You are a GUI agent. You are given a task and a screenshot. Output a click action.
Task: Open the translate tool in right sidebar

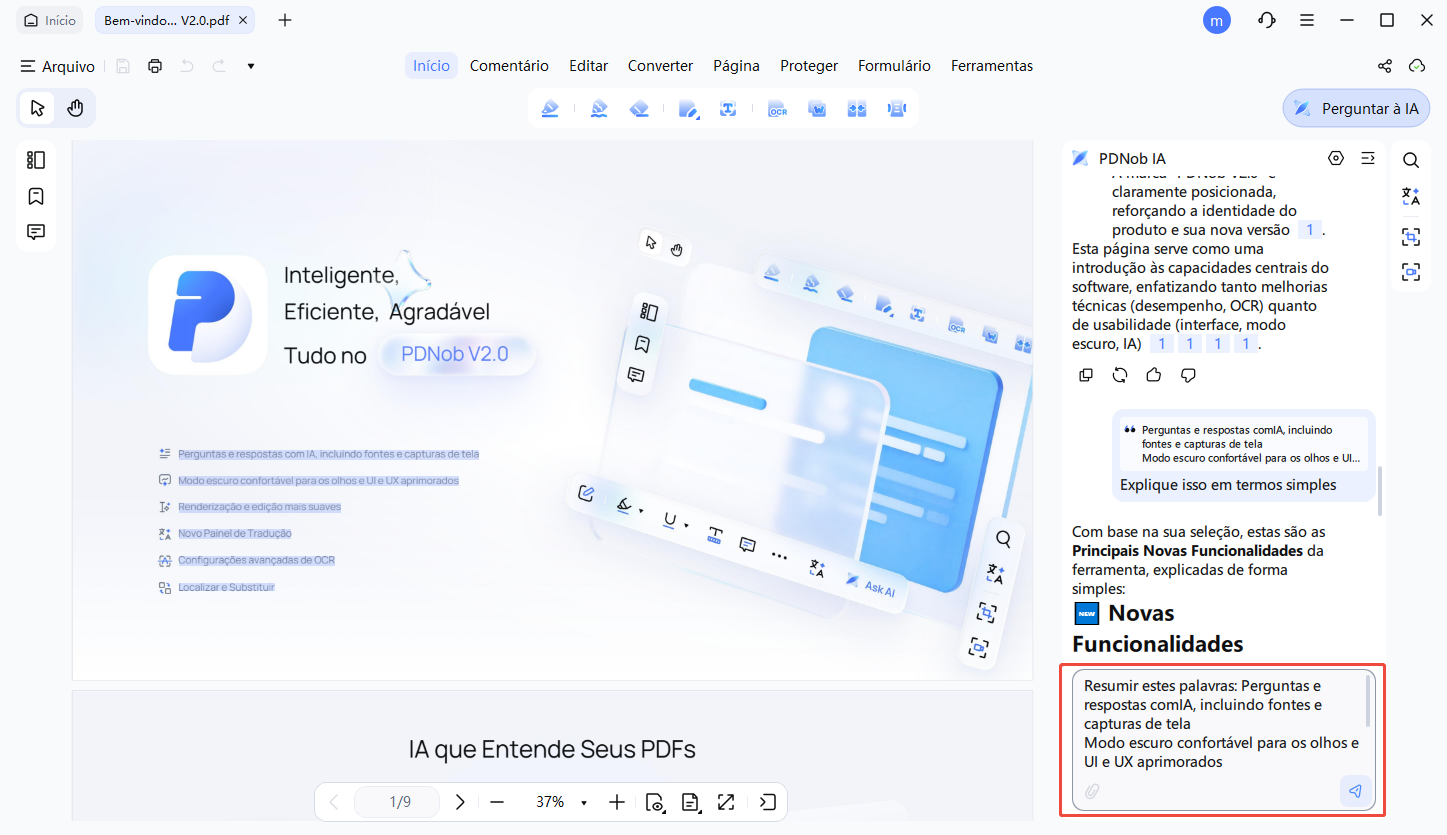(x=1410, y=196)
